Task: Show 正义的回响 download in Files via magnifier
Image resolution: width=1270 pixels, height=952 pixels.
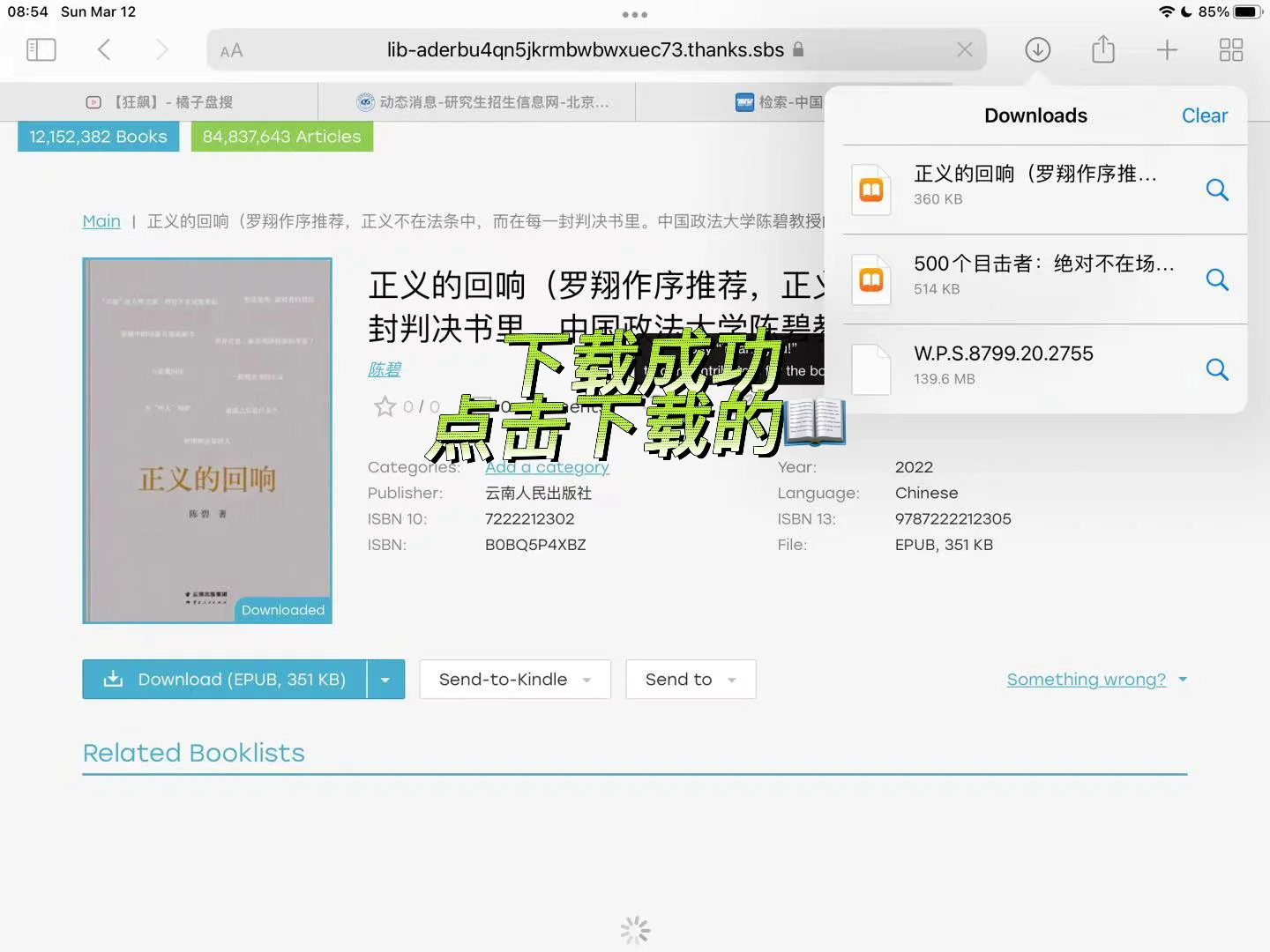Action: pos(1217,190)
